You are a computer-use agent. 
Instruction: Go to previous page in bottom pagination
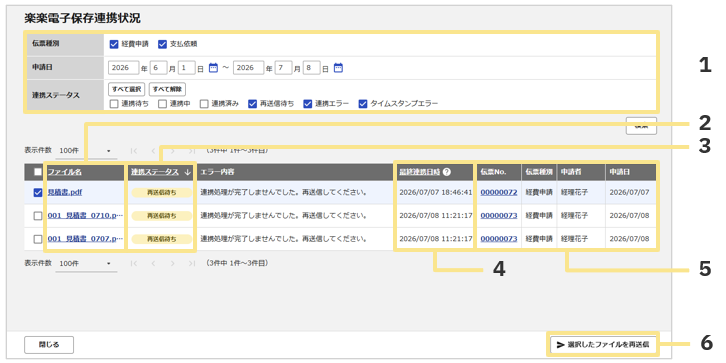click(x=153, y=263)
